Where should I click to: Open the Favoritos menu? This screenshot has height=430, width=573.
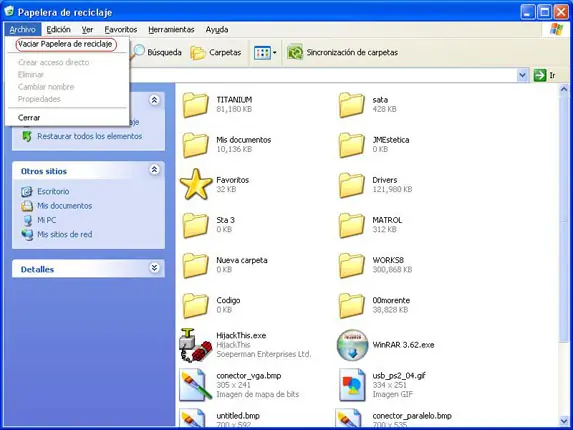[121, 30]
